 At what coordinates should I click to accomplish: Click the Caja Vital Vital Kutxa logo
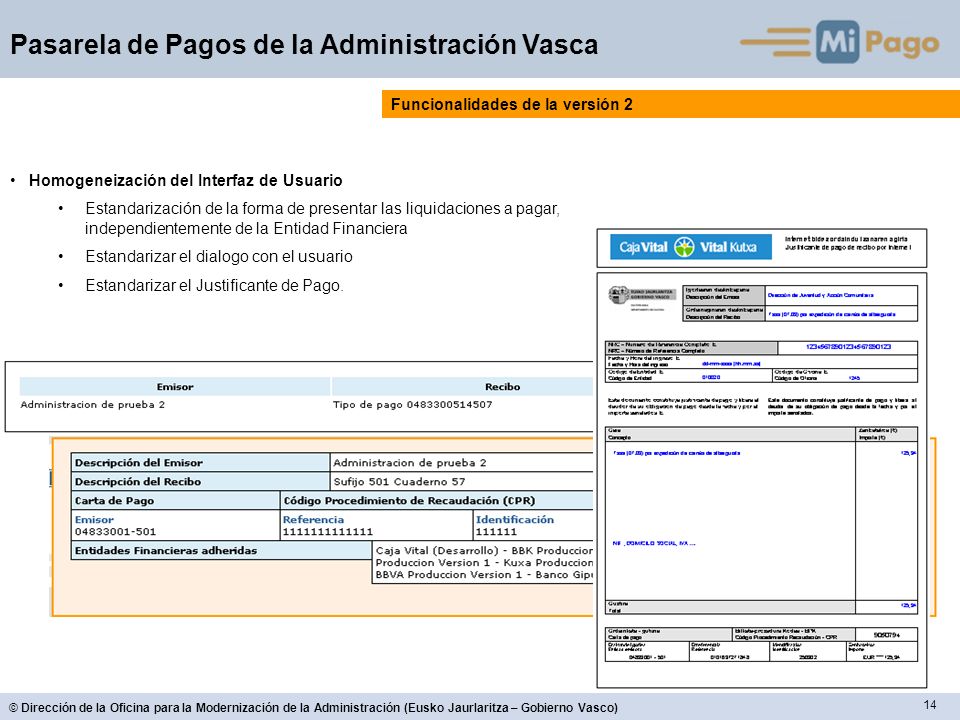point(691,247)
